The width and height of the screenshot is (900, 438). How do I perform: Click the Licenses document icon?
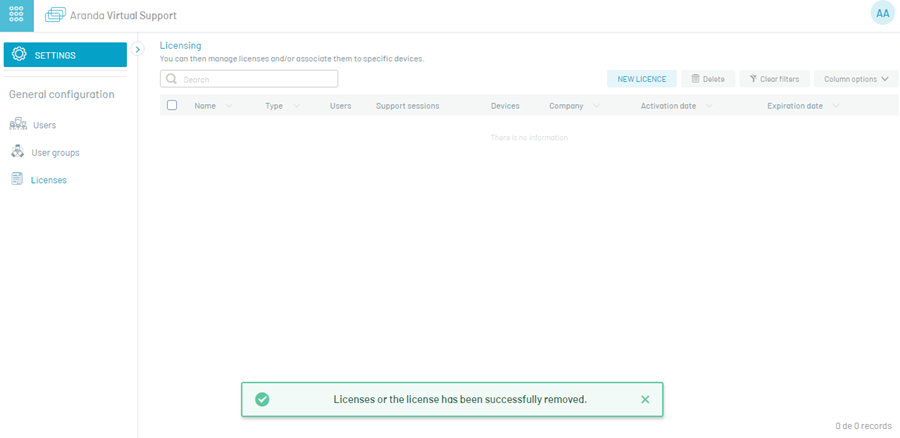coord(17,179)
